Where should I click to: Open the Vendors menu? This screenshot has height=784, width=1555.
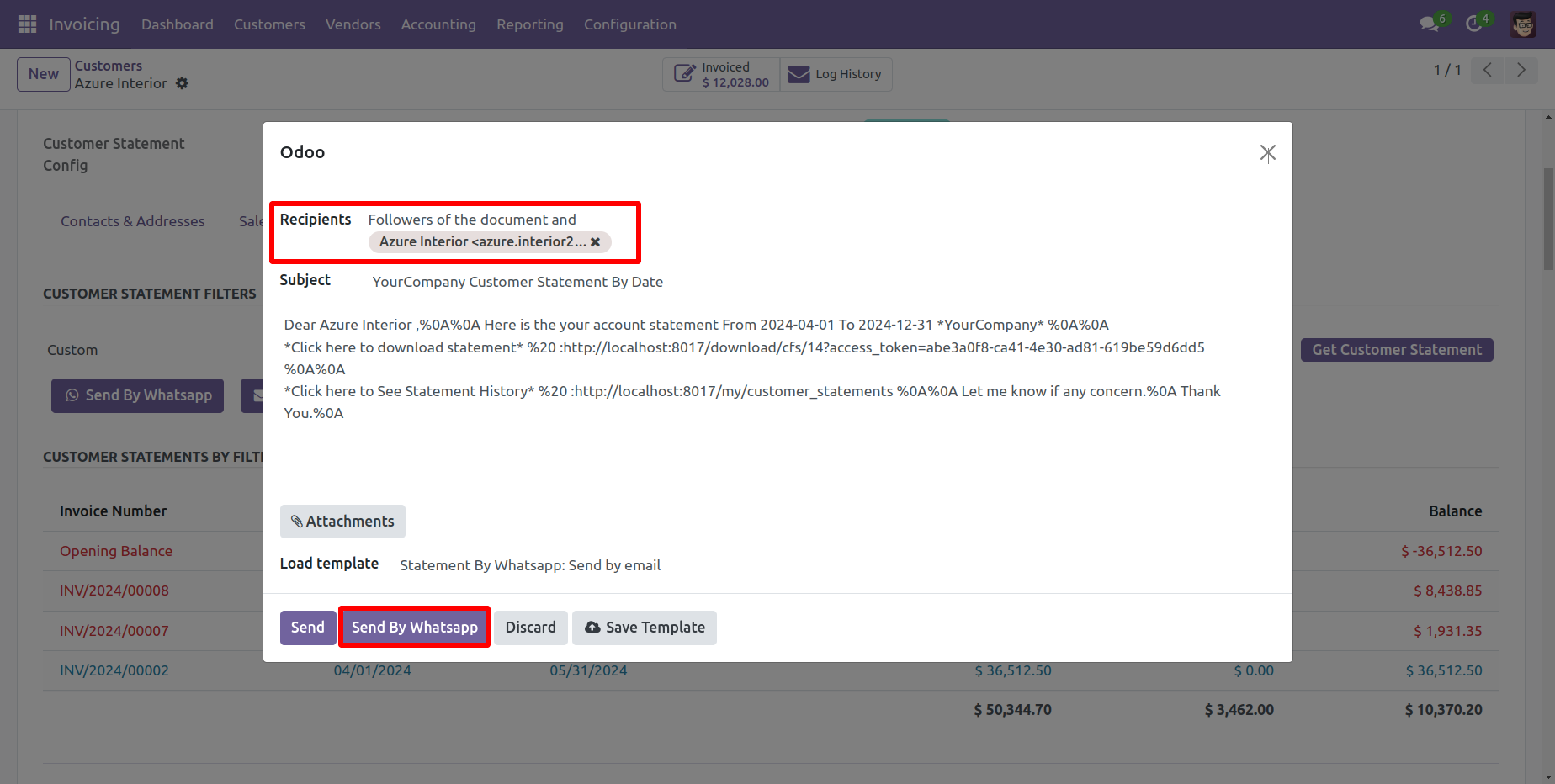353,24
